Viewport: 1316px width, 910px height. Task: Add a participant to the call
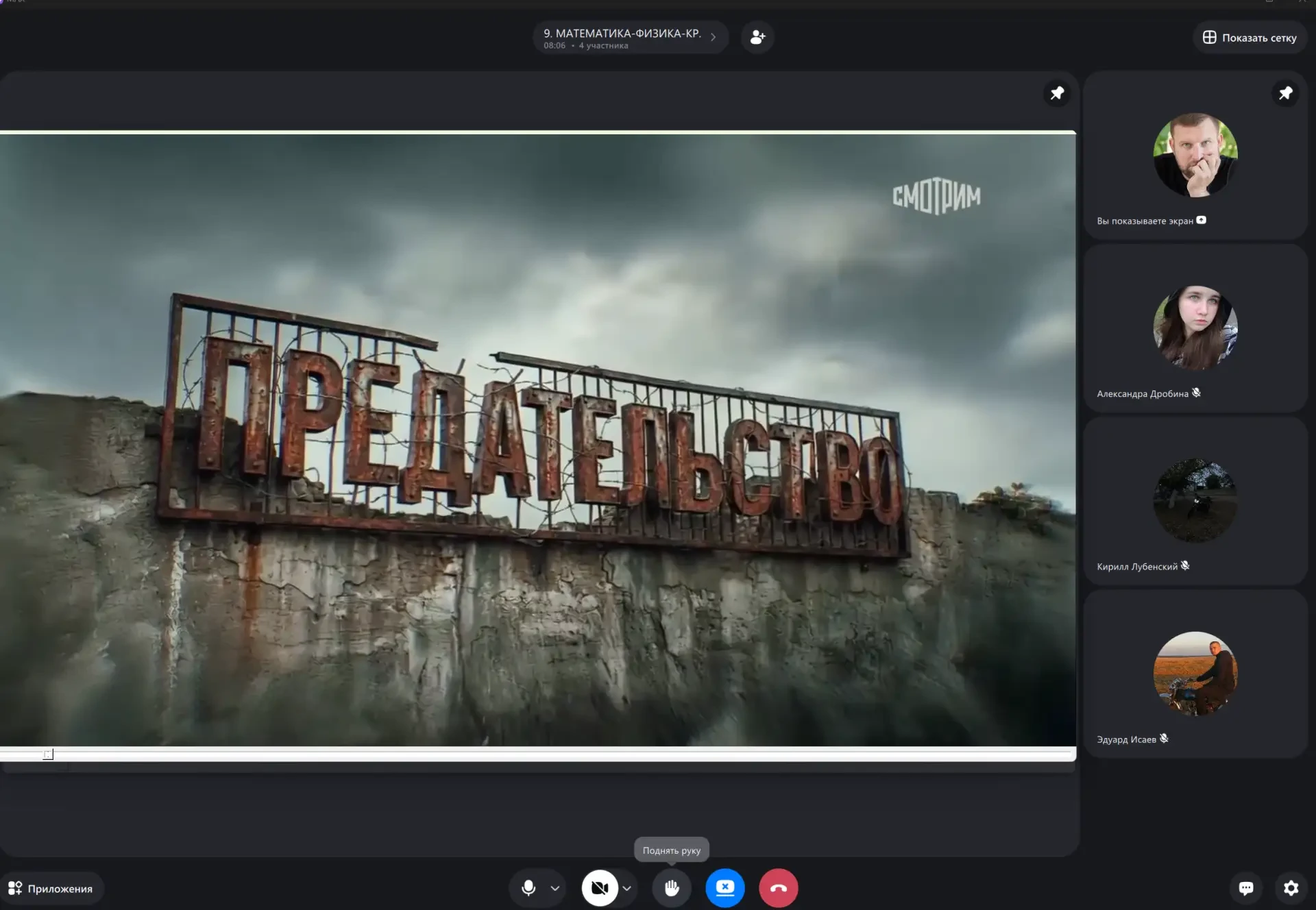pyautogui.click(x=757, y=38)
